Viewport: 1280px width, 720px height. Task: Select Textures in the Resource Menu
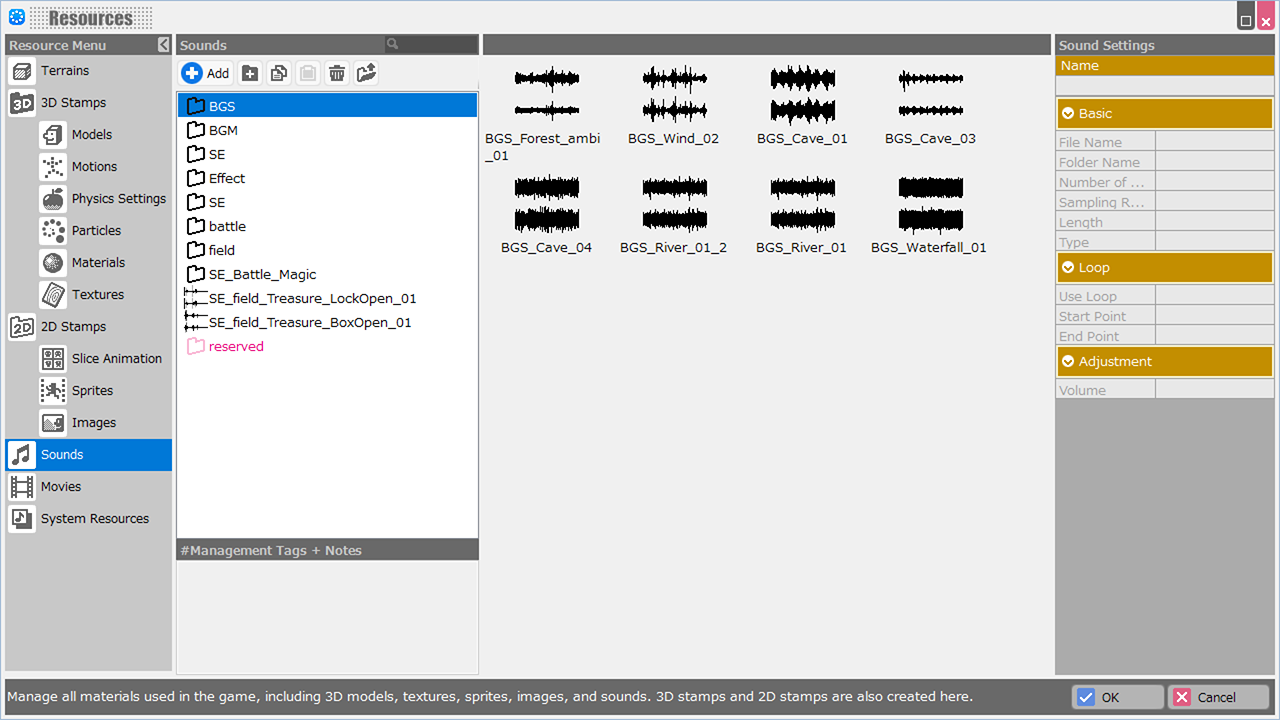[97, 295]
